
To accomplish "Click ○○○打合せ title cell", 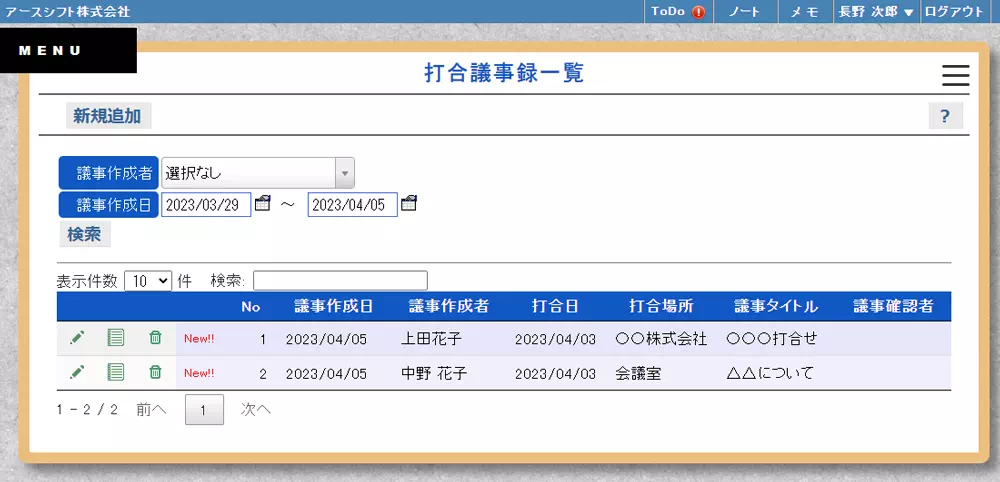I will (x=772, y=339).
